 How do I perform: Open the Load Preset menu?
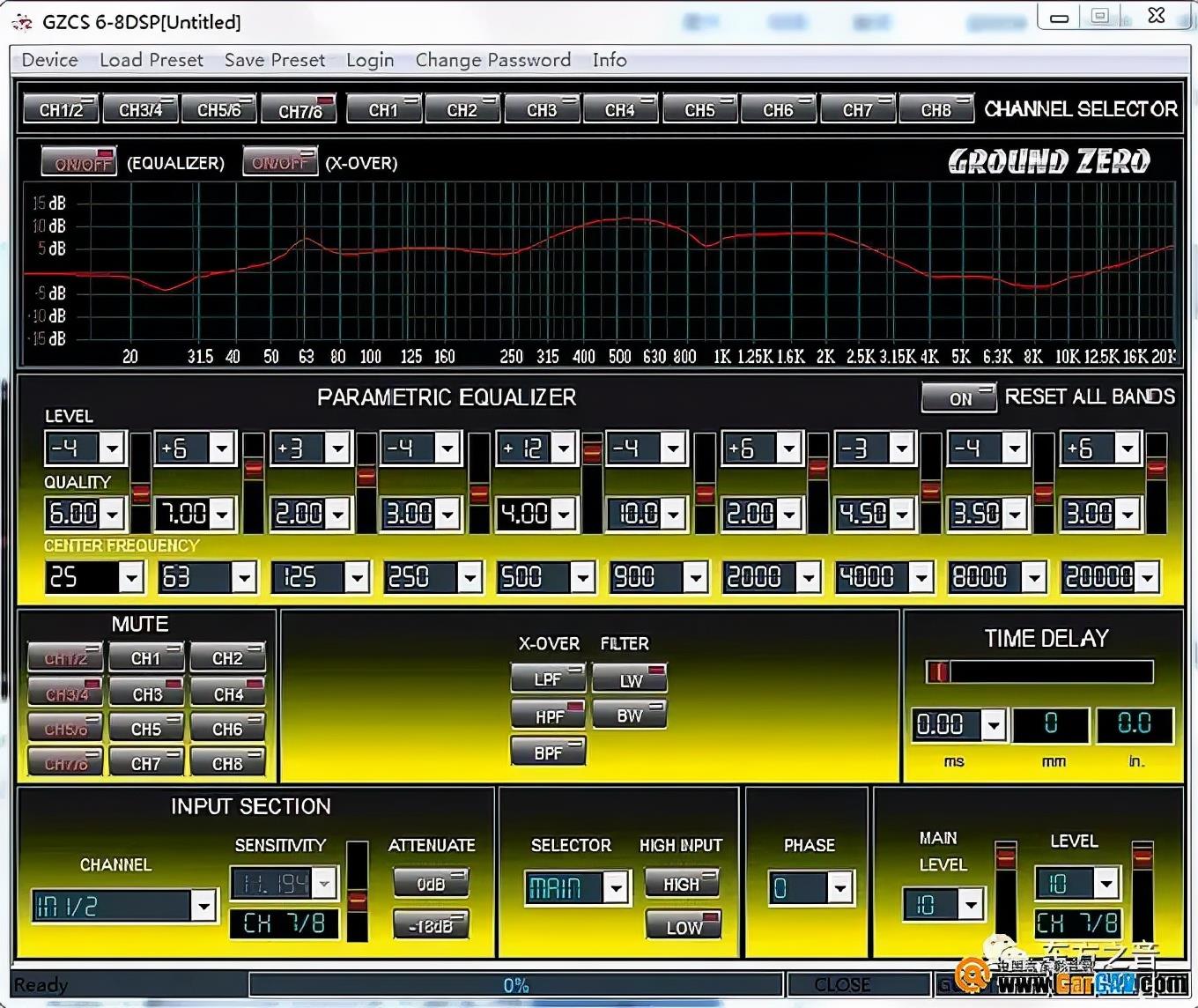coord(151,60)
